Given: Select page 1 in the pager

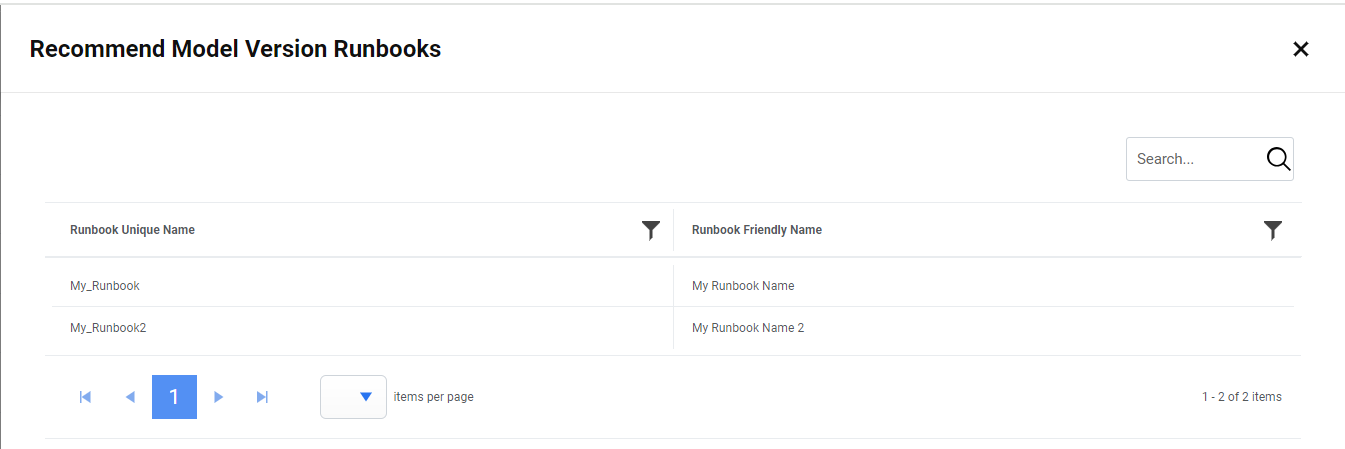Looking at the screenshot, I should coord(174,397).
